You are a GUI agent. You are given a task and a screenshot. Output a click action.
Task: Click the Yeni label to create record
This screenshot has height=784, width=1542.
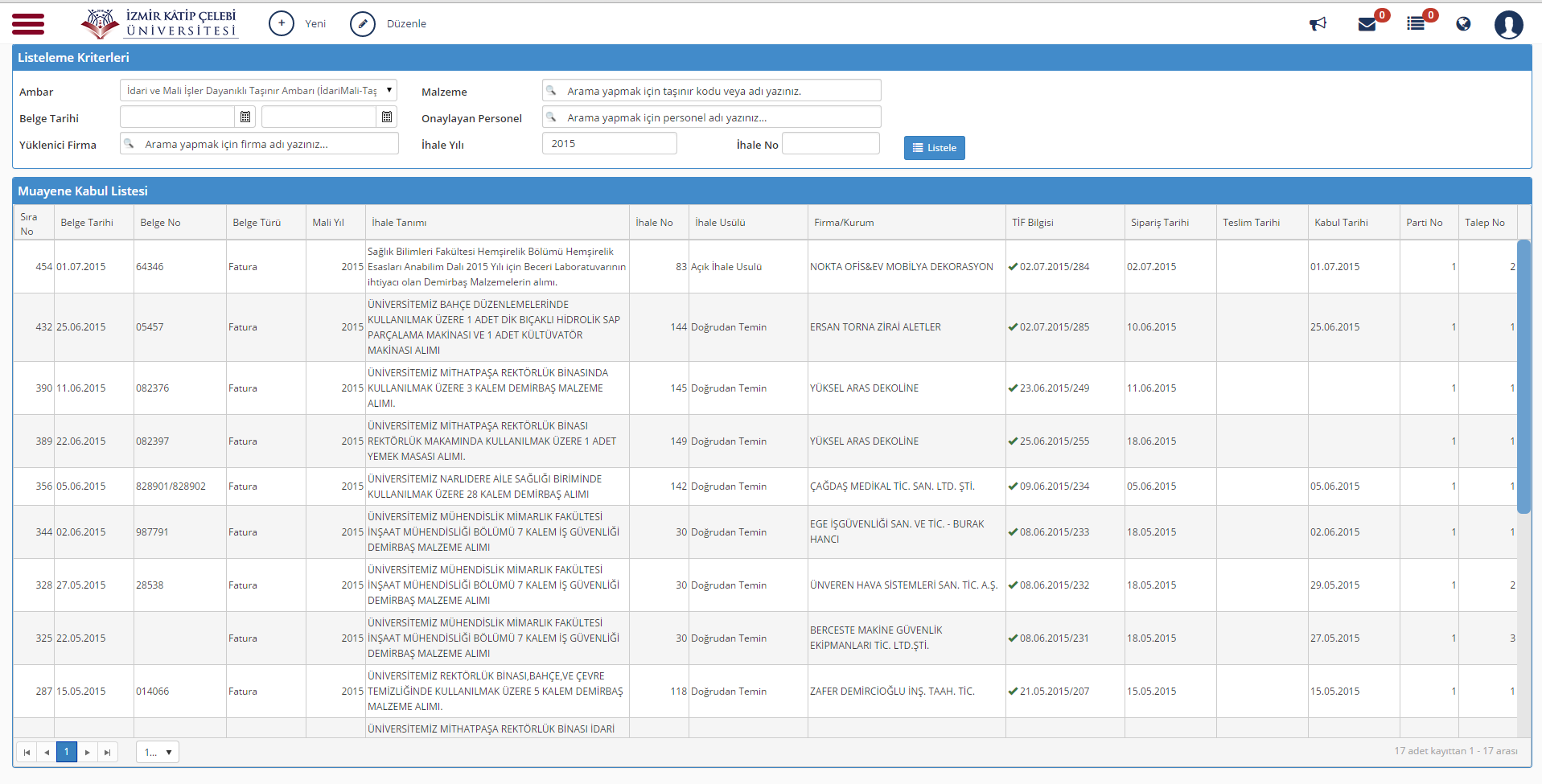pos(315,24)
